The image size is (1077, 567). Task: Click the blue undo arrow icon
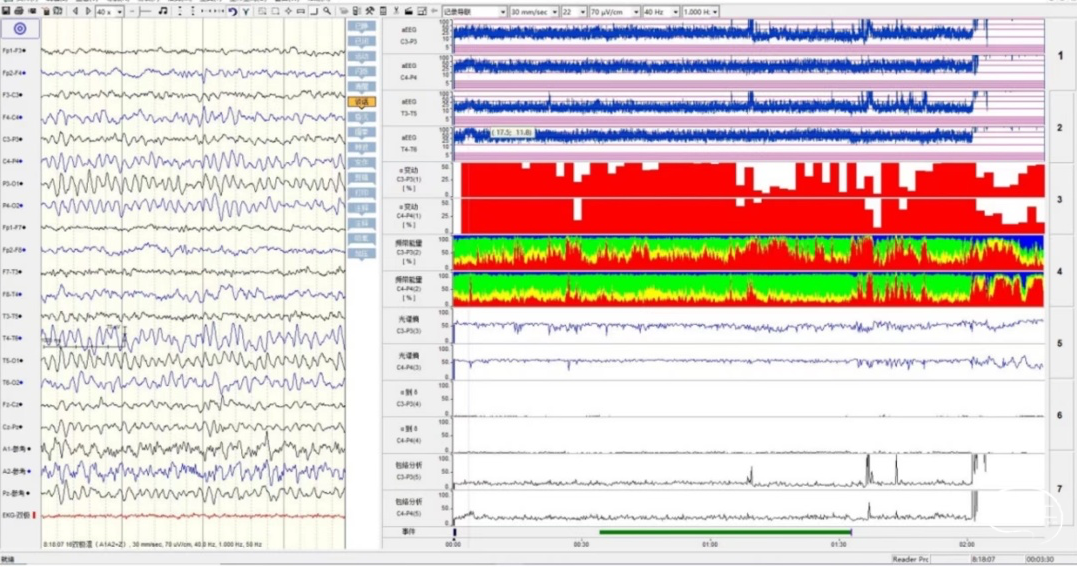tap(232, 11)
